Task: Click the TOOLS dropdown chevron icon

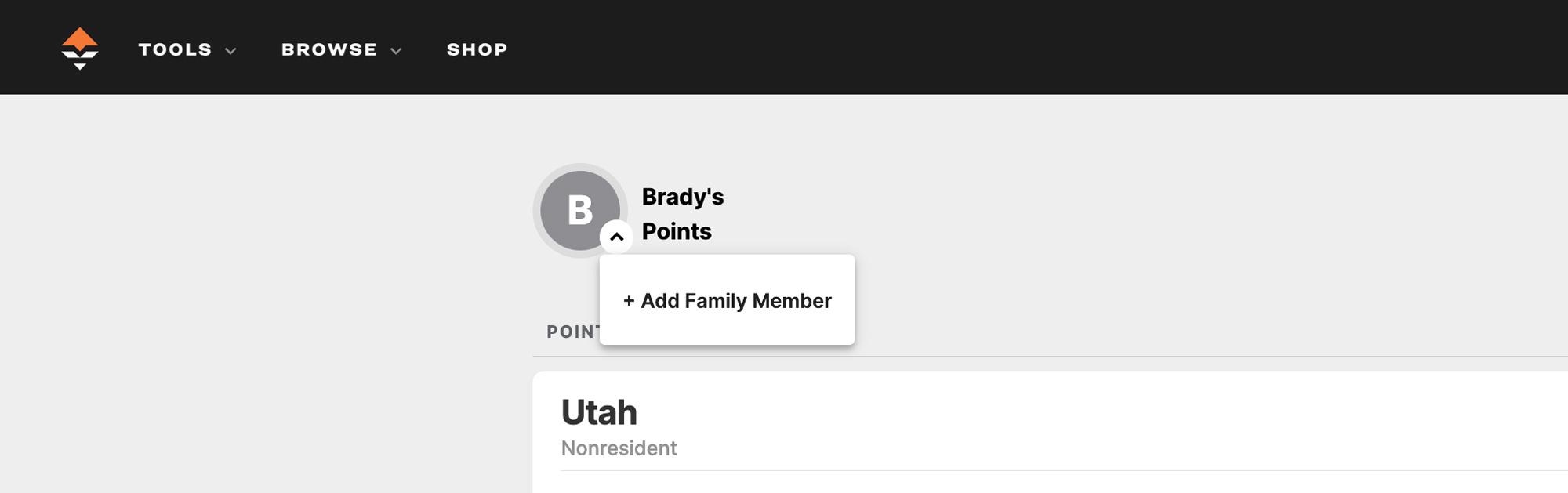Action: tap(230, 50)
